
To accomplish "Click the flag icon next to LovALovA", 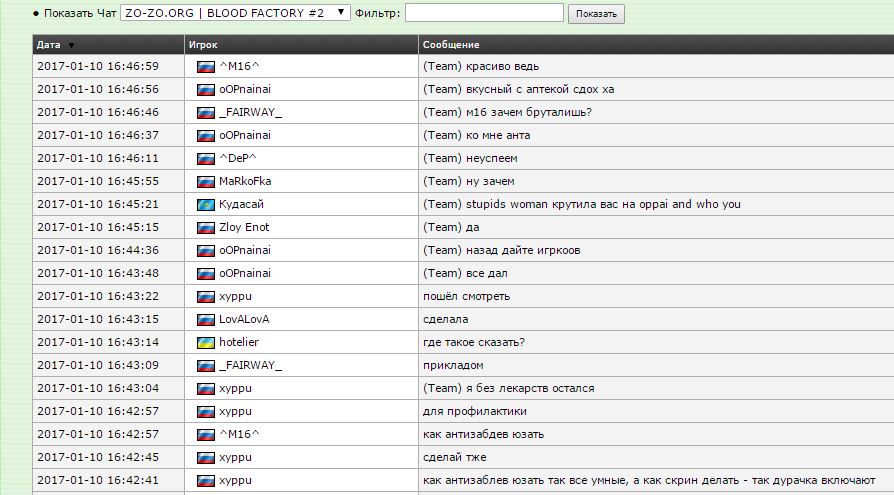I will pos(206,319).
